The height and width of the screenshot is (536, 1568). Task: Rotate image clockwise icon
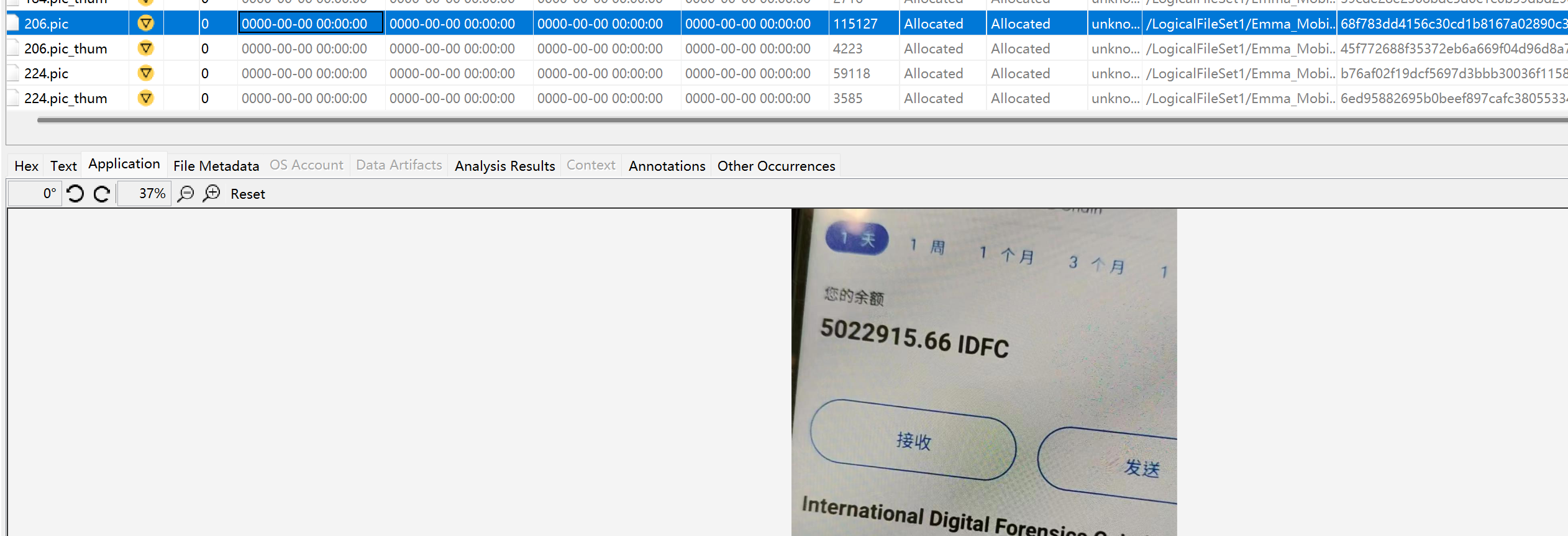[x=102, y=194]
